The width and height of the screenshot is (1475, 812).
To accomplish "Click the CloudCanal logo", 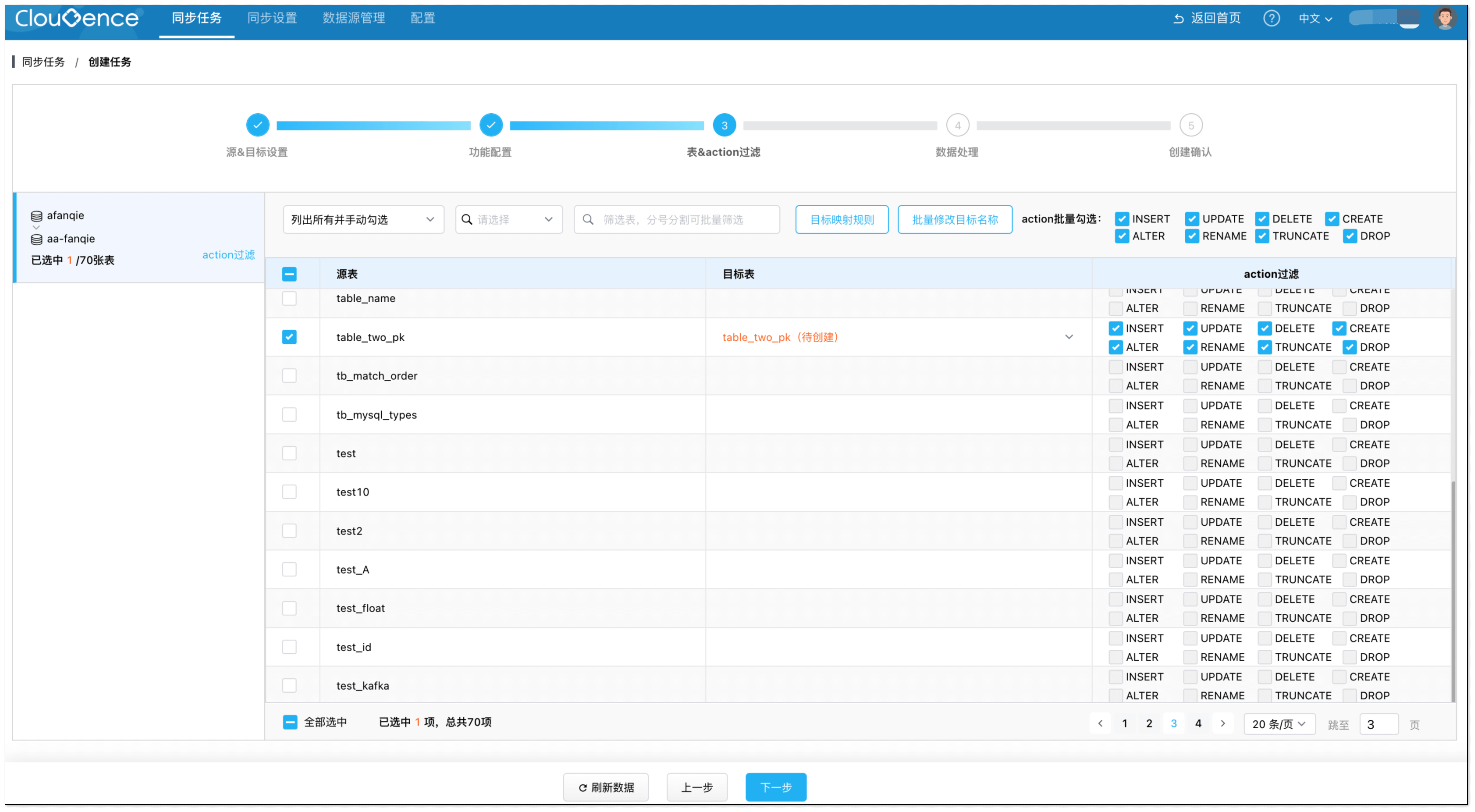I will (77, 18).
